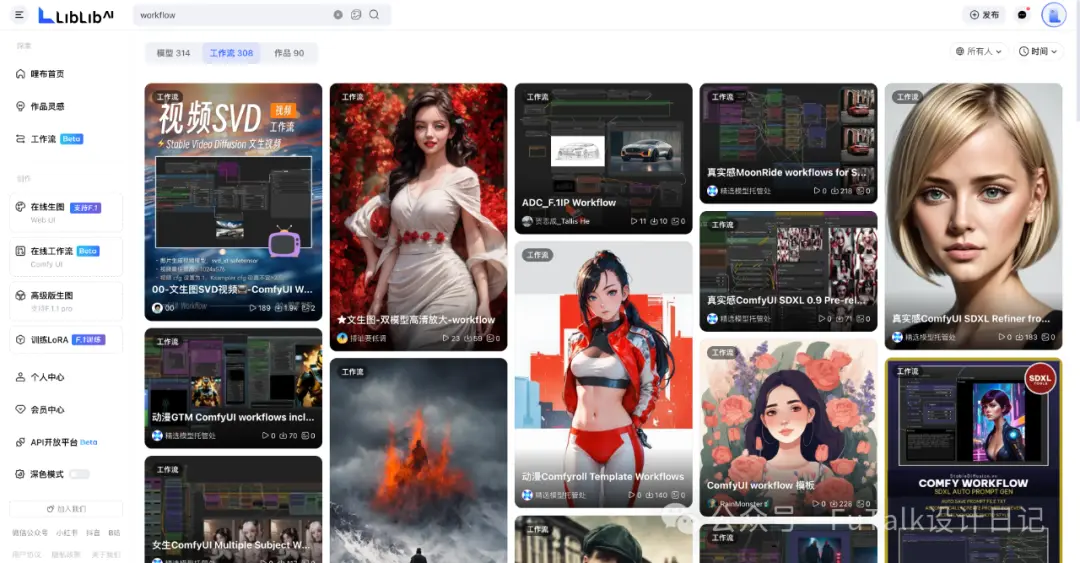Click RainMonster author name on floral card

pyautogui.click(x=743, y=504)
